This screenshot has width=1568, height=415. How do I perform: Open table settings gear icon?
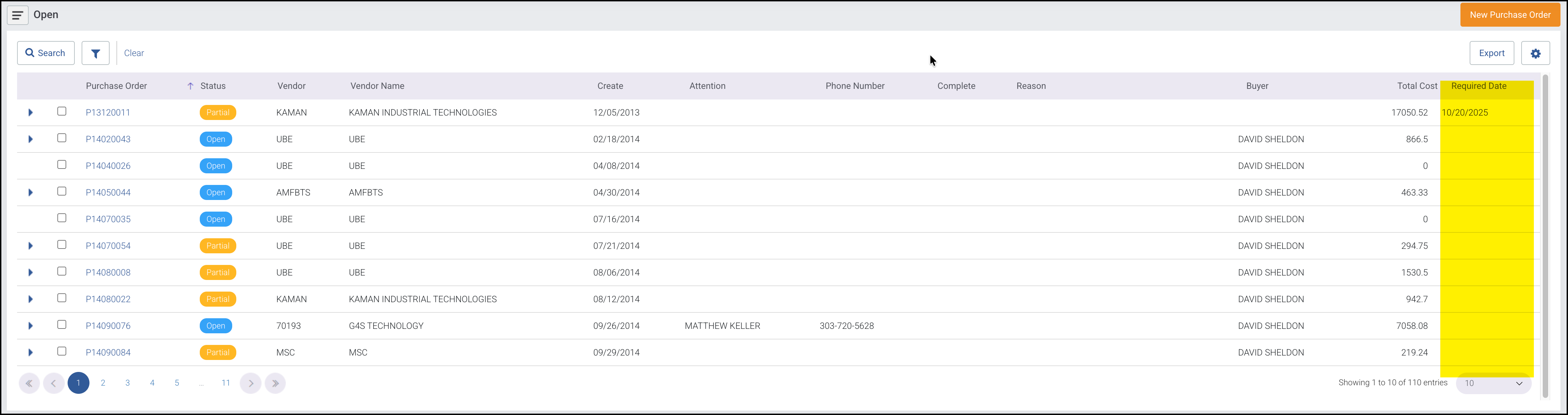click(x=1535, y=54)
